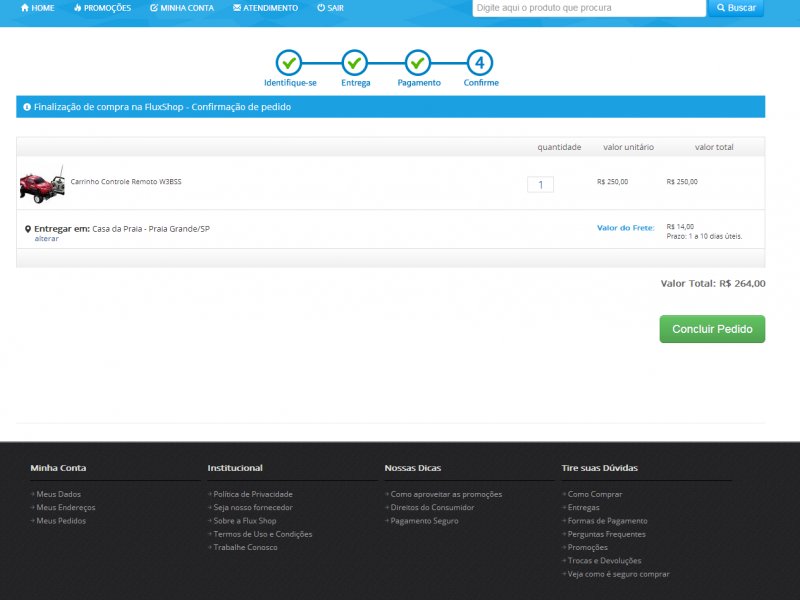The height and width of the screenshot is (600, 800).
Task: Click product name Carrinho Controle Remoto W3BSS
Action: (x=126, y=182)
